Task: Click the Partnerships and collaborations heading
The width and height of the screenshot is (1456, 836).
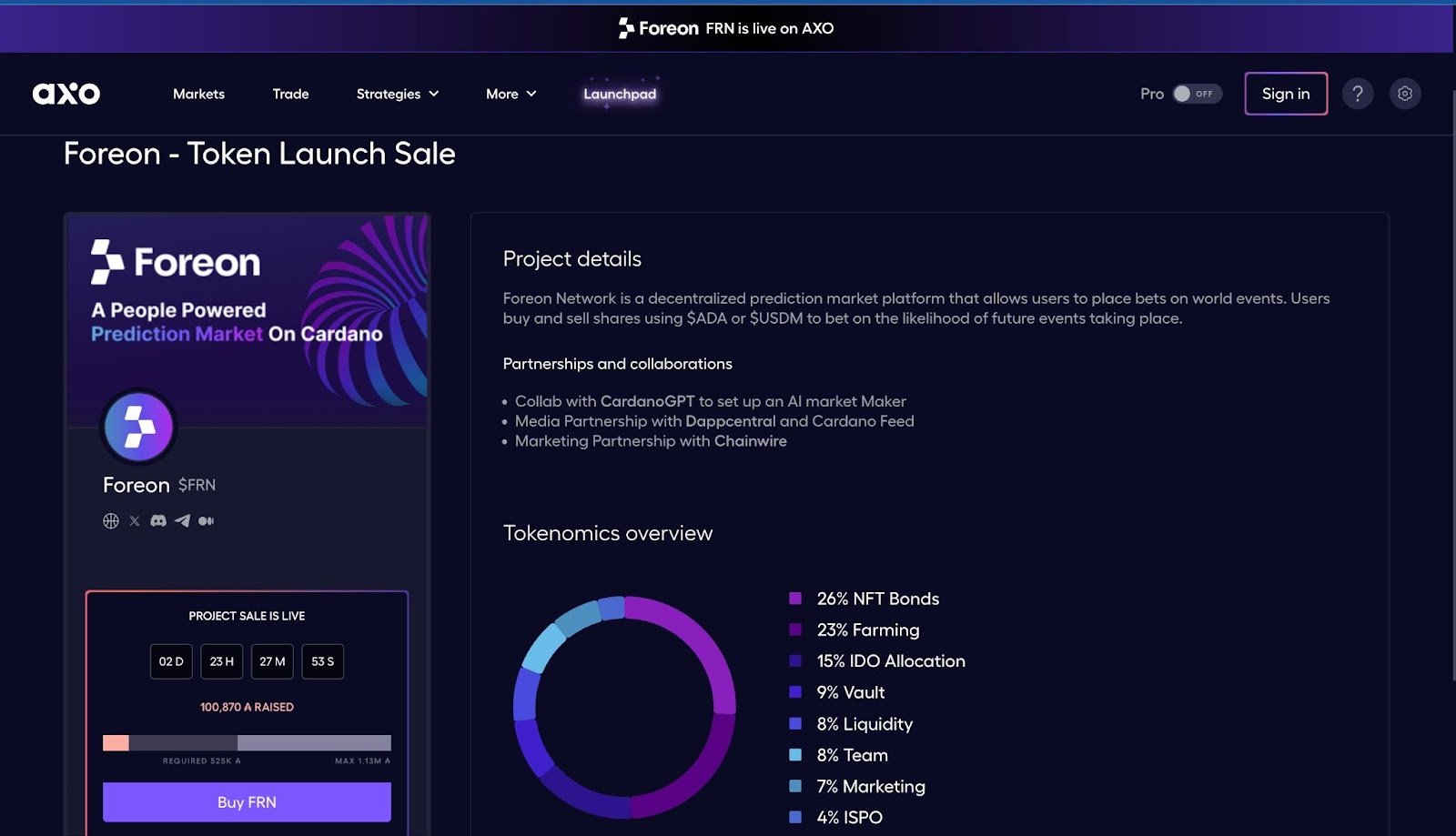Action: [x=617, y=364]
